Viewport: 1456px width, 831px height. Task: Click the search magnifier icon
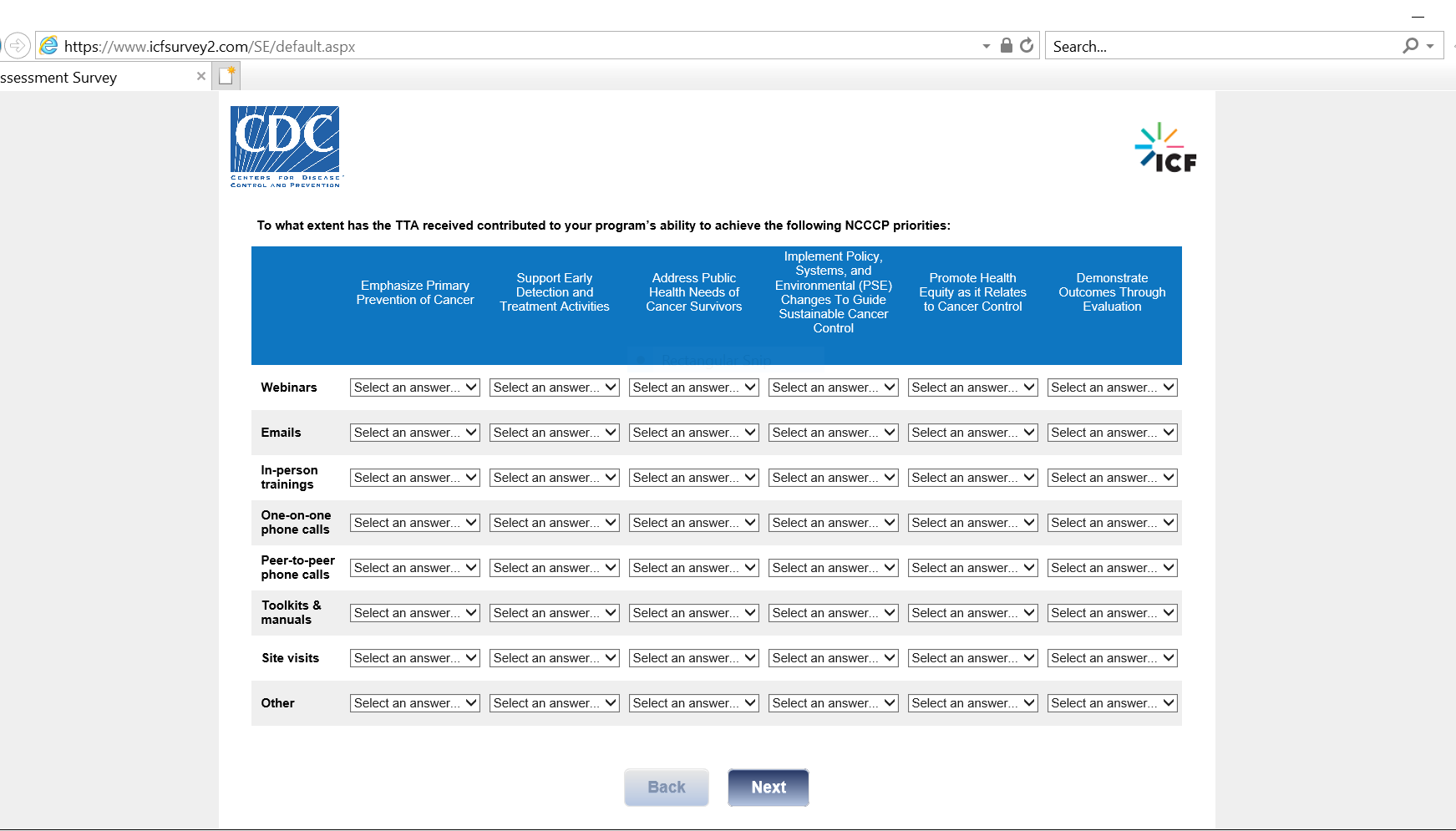pos(1411,46)
